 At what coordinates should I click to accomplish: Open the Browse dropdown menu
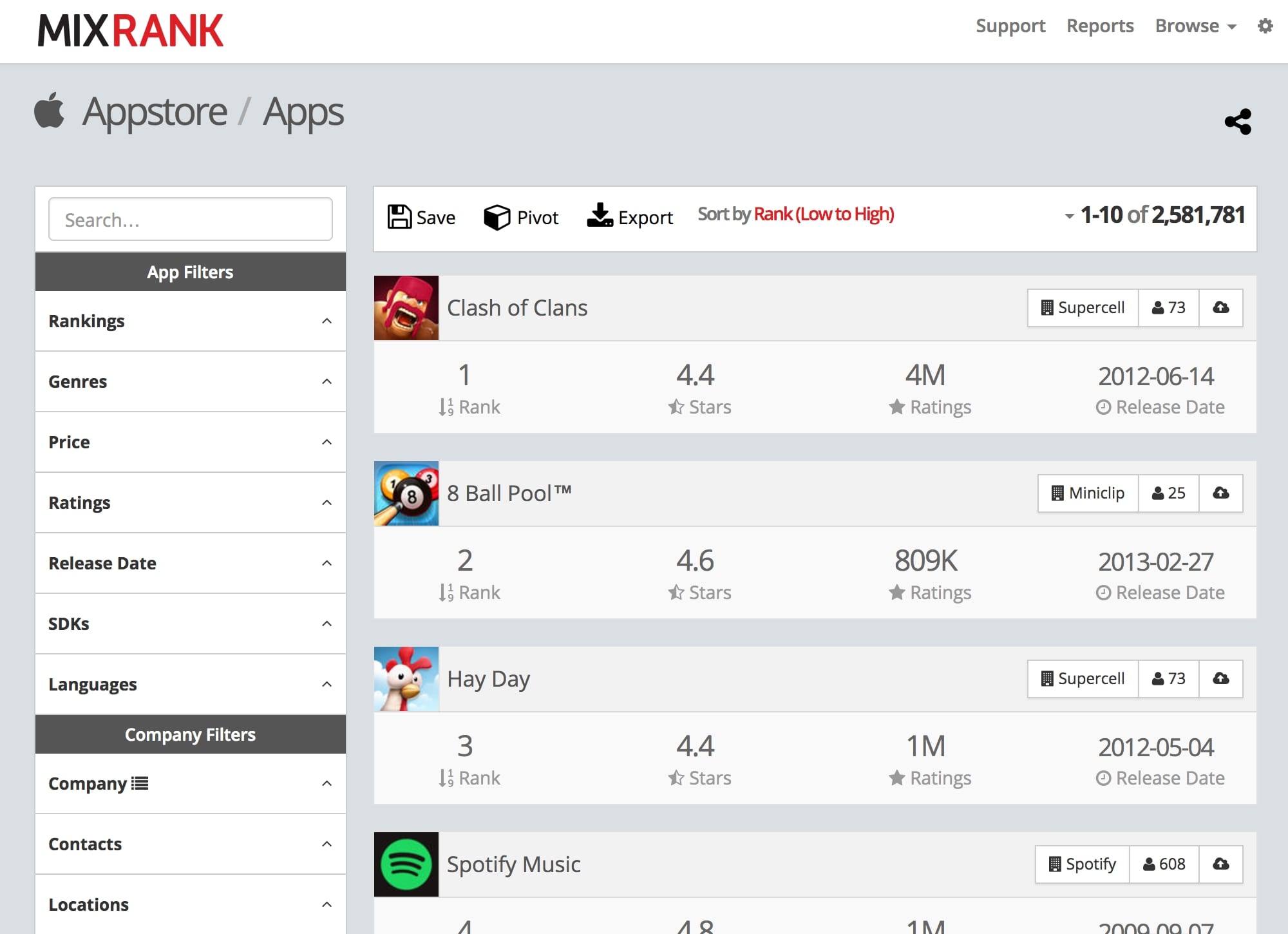click(x=1195, y=26)
